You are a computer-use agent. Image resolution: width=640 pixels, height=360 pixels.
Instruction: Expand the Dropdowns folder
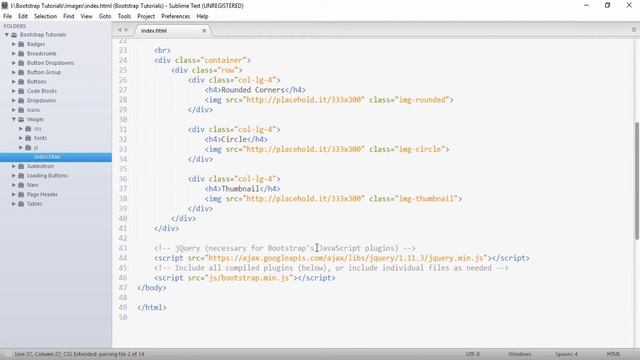[x=14, y=100]
